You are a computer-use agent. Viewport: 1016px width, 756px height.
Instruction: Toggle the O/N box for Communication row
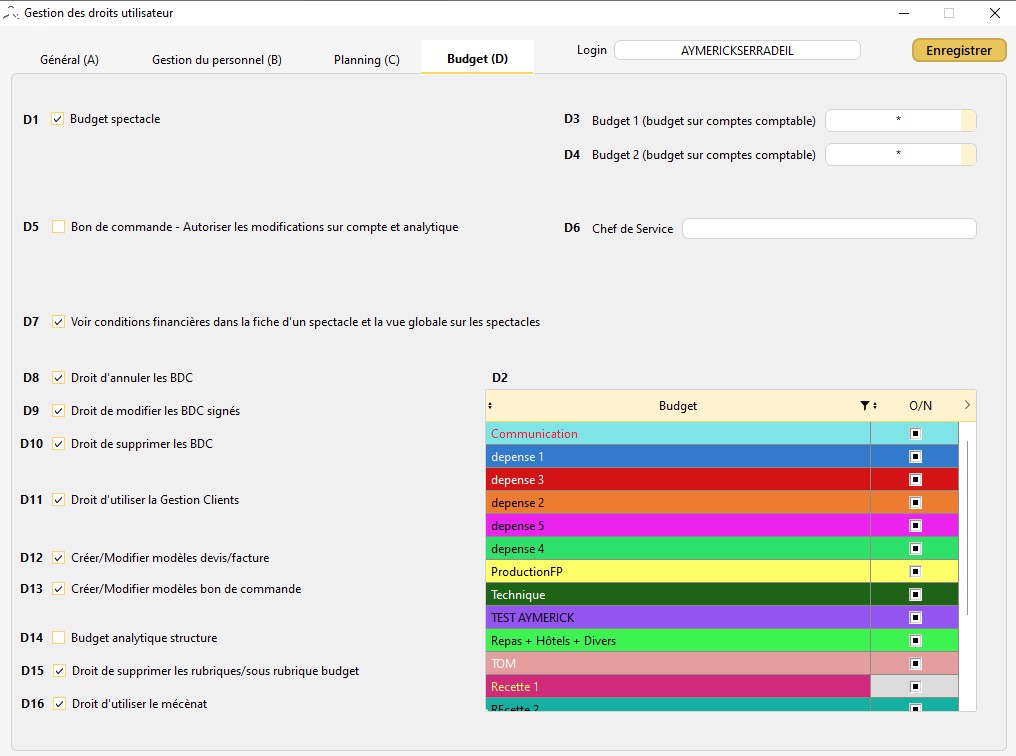coord(915,434)
